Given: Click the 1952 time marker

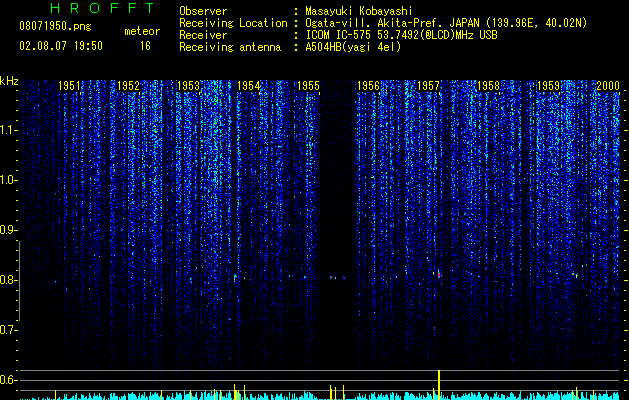Looking at the screenshot, I should click(x=129, y=86).
